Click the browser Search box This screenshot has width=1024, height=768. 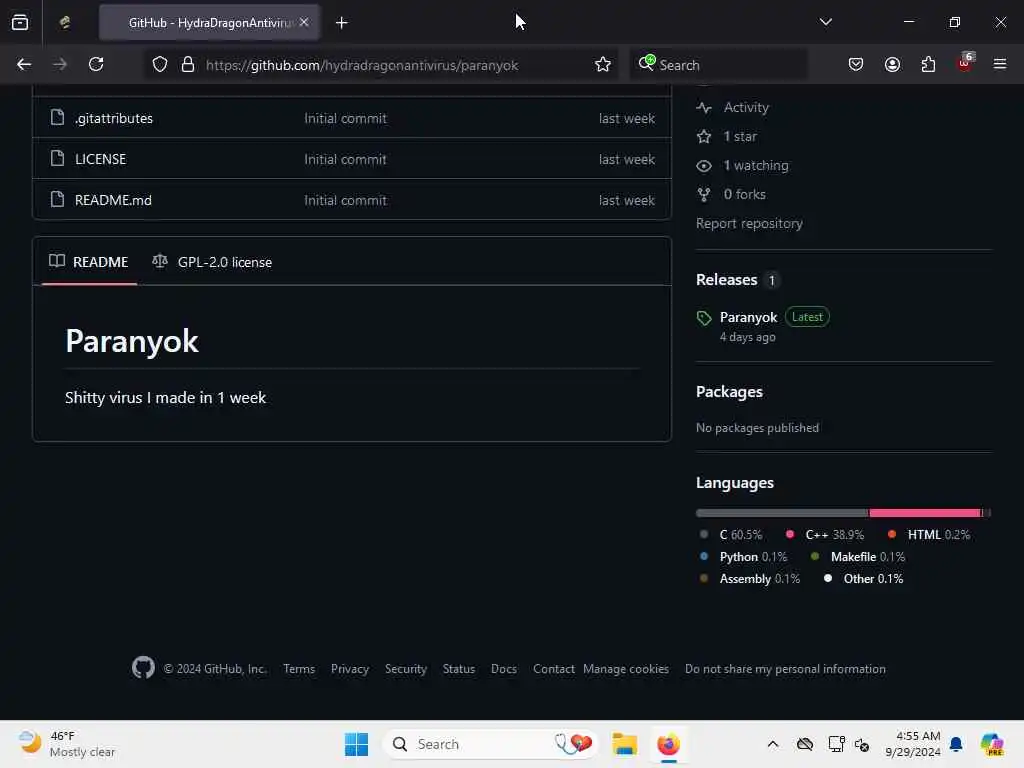[x=718, y=65]
